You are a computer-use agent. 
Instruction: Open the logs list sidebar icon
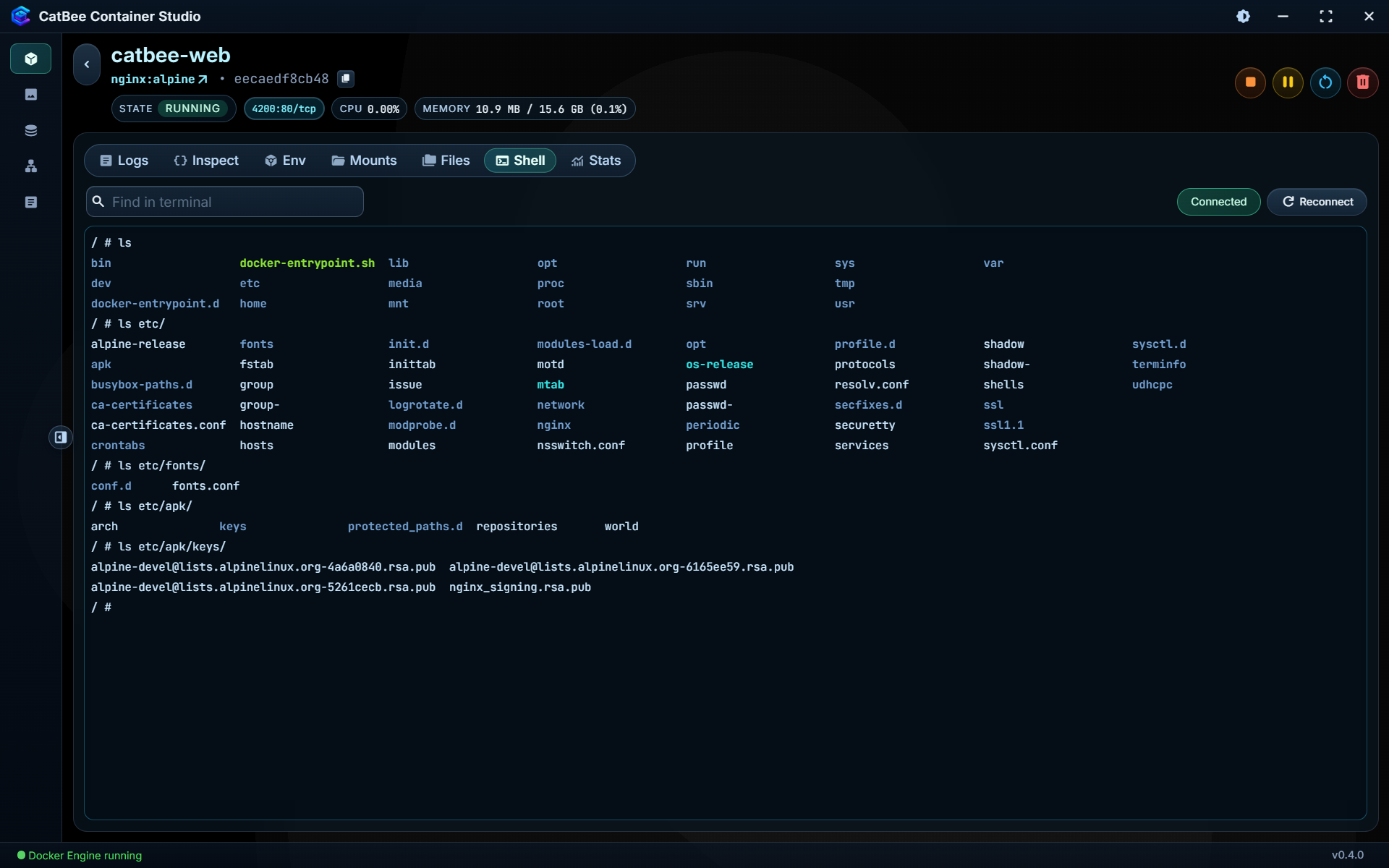(x=30, y=203)
